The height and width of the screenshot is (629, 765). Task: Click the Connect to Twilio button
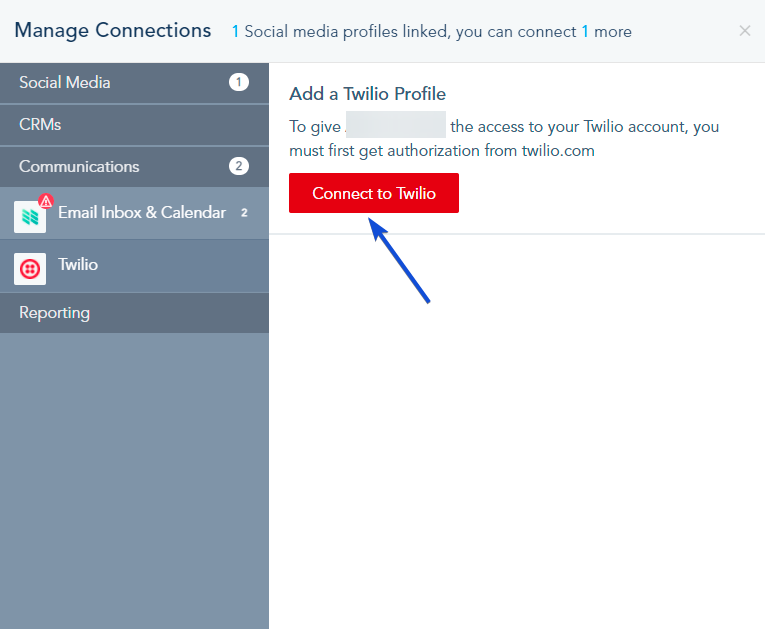click(x=374, y=193)
